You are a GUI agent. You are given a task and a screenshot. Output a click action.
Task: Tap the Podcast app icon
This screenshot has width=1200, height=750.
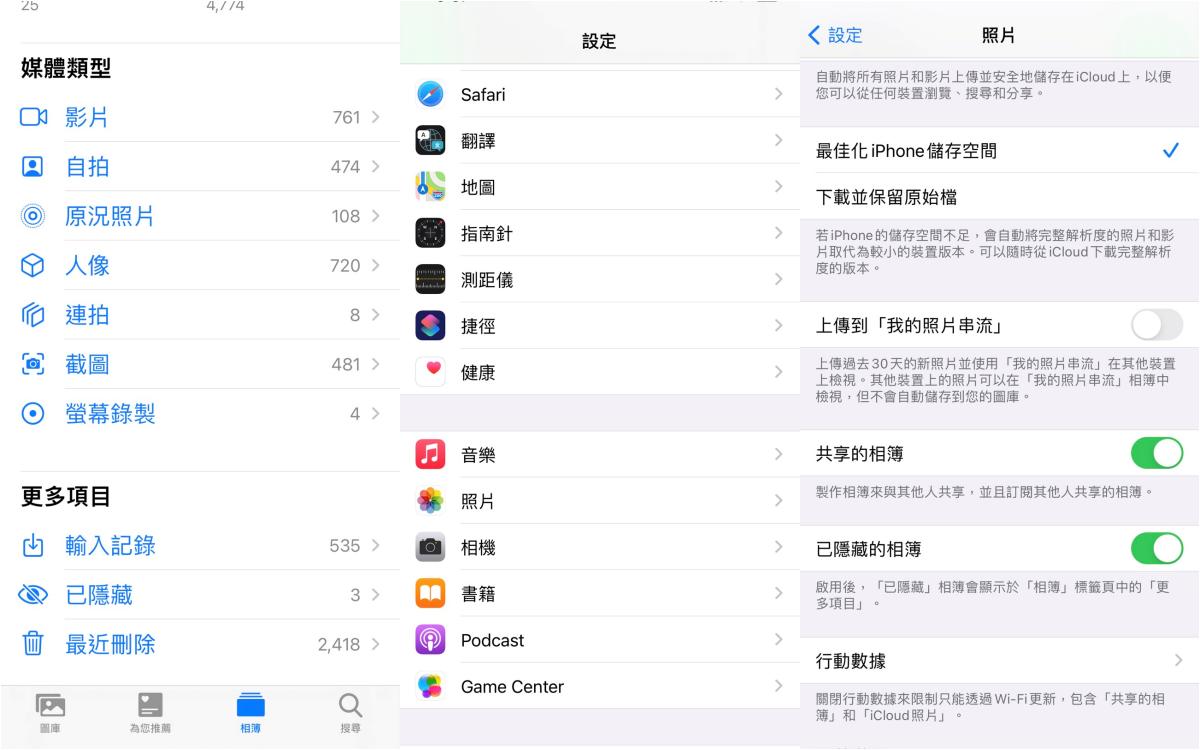[430, 640]
